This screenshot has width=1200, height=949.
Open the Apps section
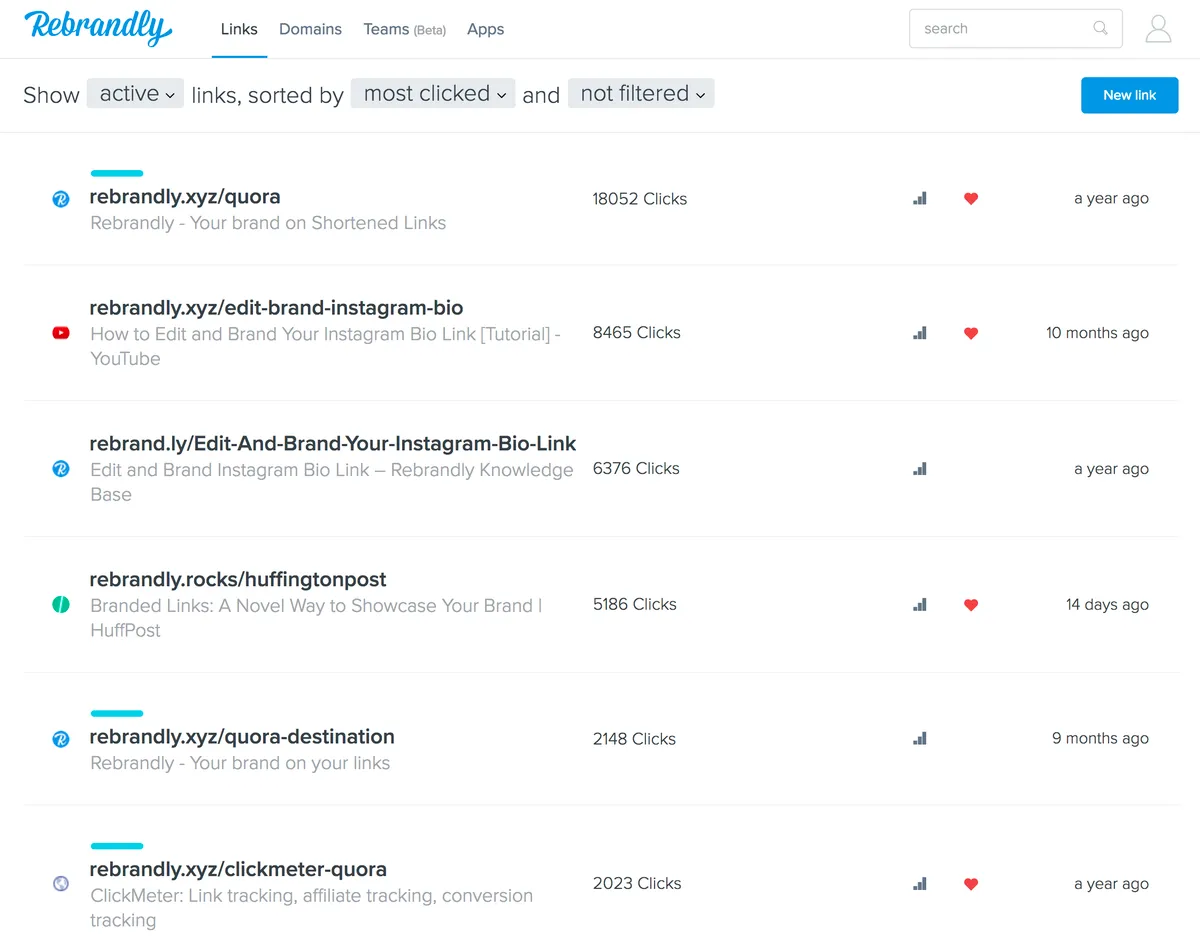point(485,29)
